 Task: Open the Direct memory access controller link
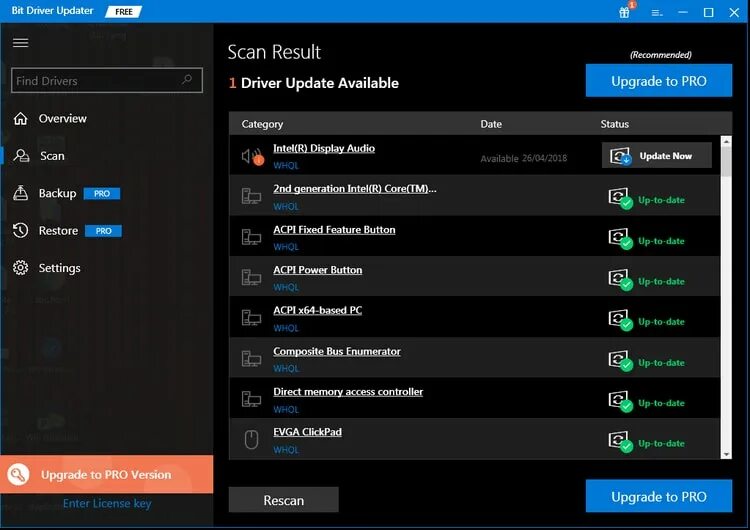(x=348, y=392)
